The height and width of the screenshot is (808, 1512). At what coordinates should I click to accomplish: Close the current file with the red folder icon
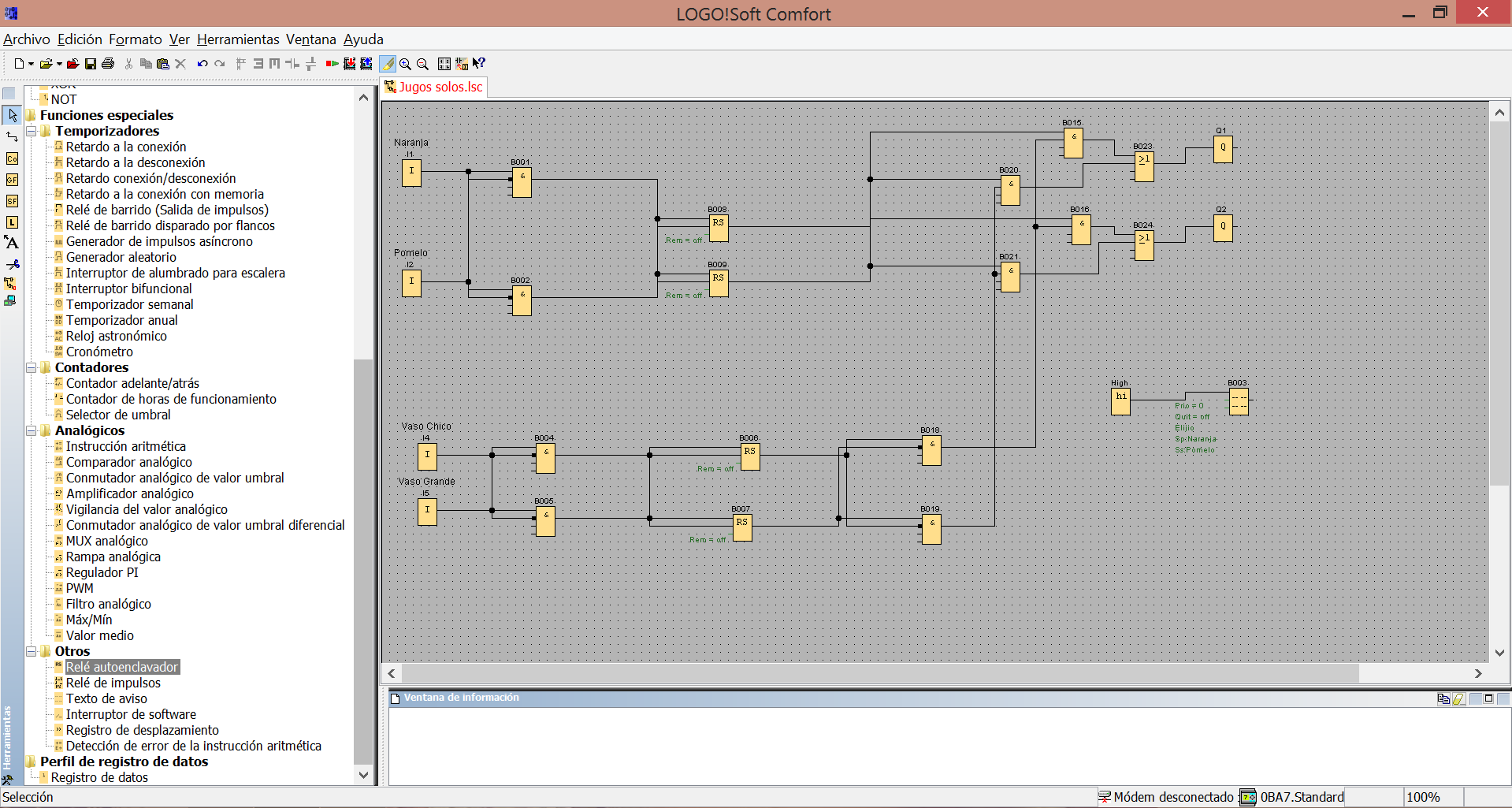[x=73, y=64]
